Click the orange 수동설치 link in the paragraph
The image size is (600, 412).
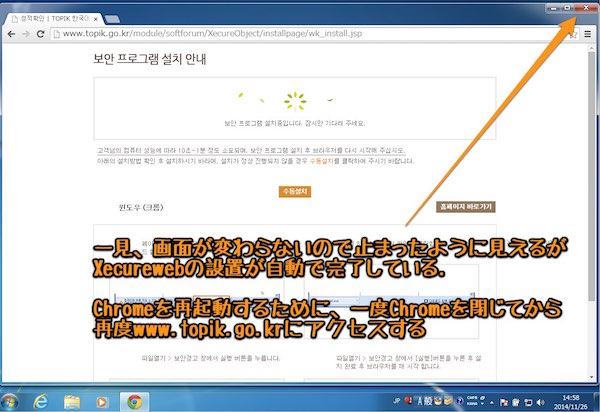tap(321, 161)
